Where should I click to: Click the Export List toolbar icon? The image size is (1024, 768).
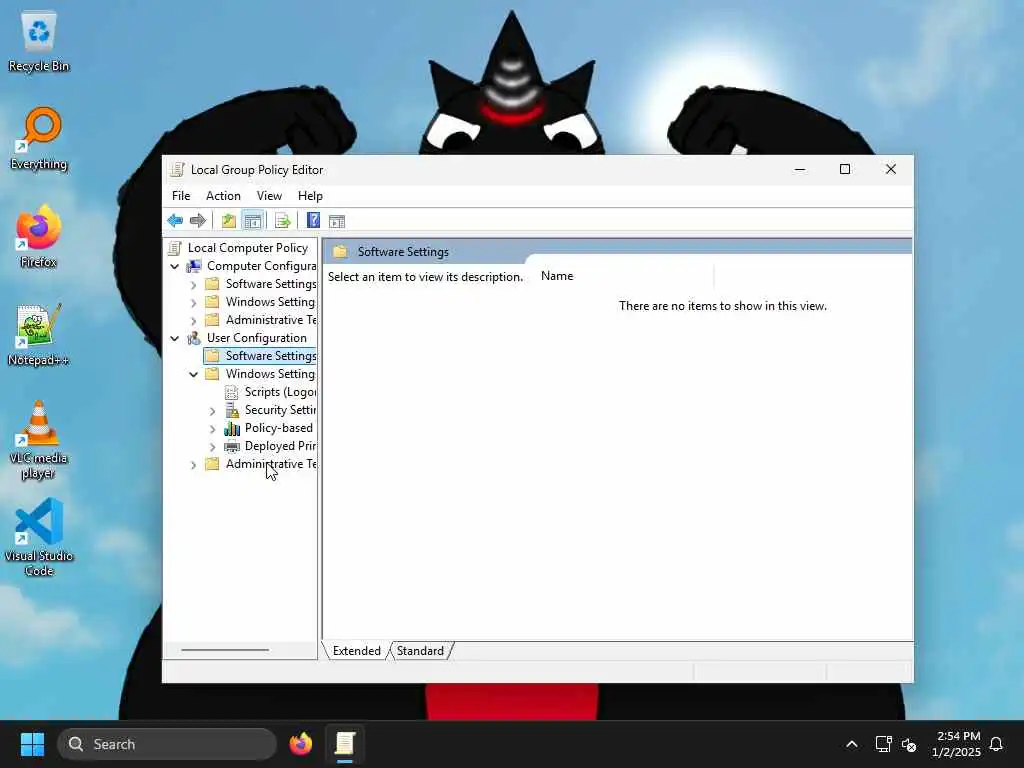click(282, 221)
